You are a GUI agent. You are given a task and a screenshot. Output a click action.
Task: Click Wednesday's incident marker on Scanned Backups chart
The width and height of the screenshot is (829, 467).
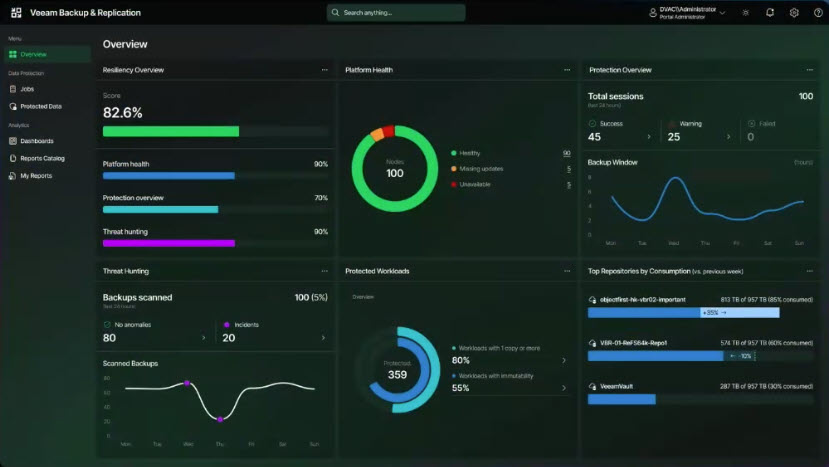click(x=187, y=383)
